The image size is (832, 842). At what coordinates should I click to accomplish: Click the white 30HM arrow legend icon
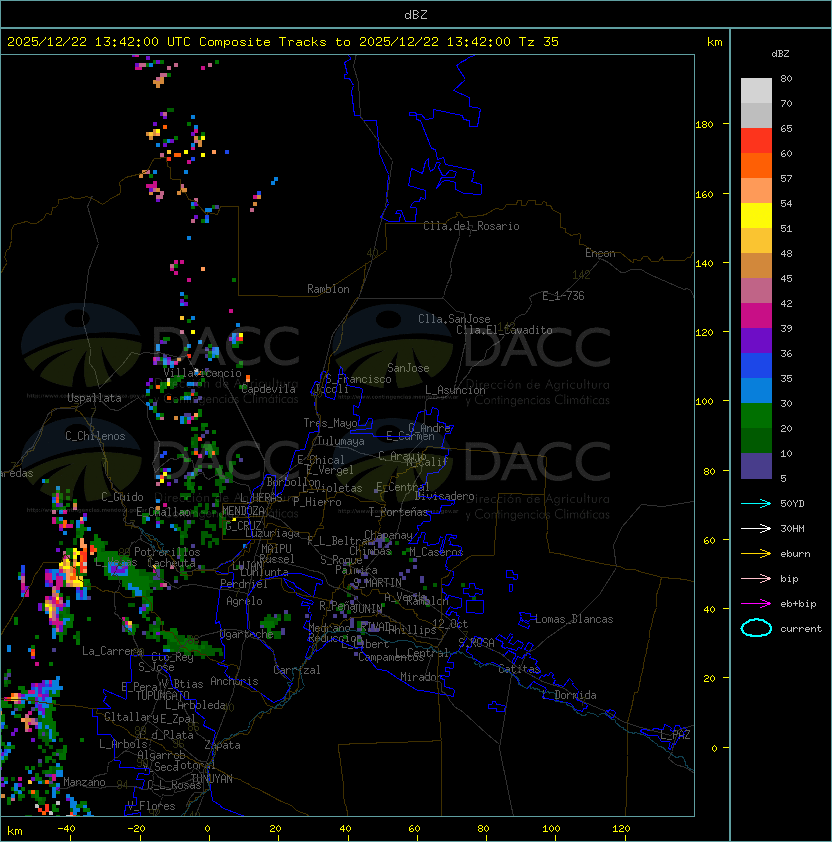pyautogui.click(x=756, y=528)
